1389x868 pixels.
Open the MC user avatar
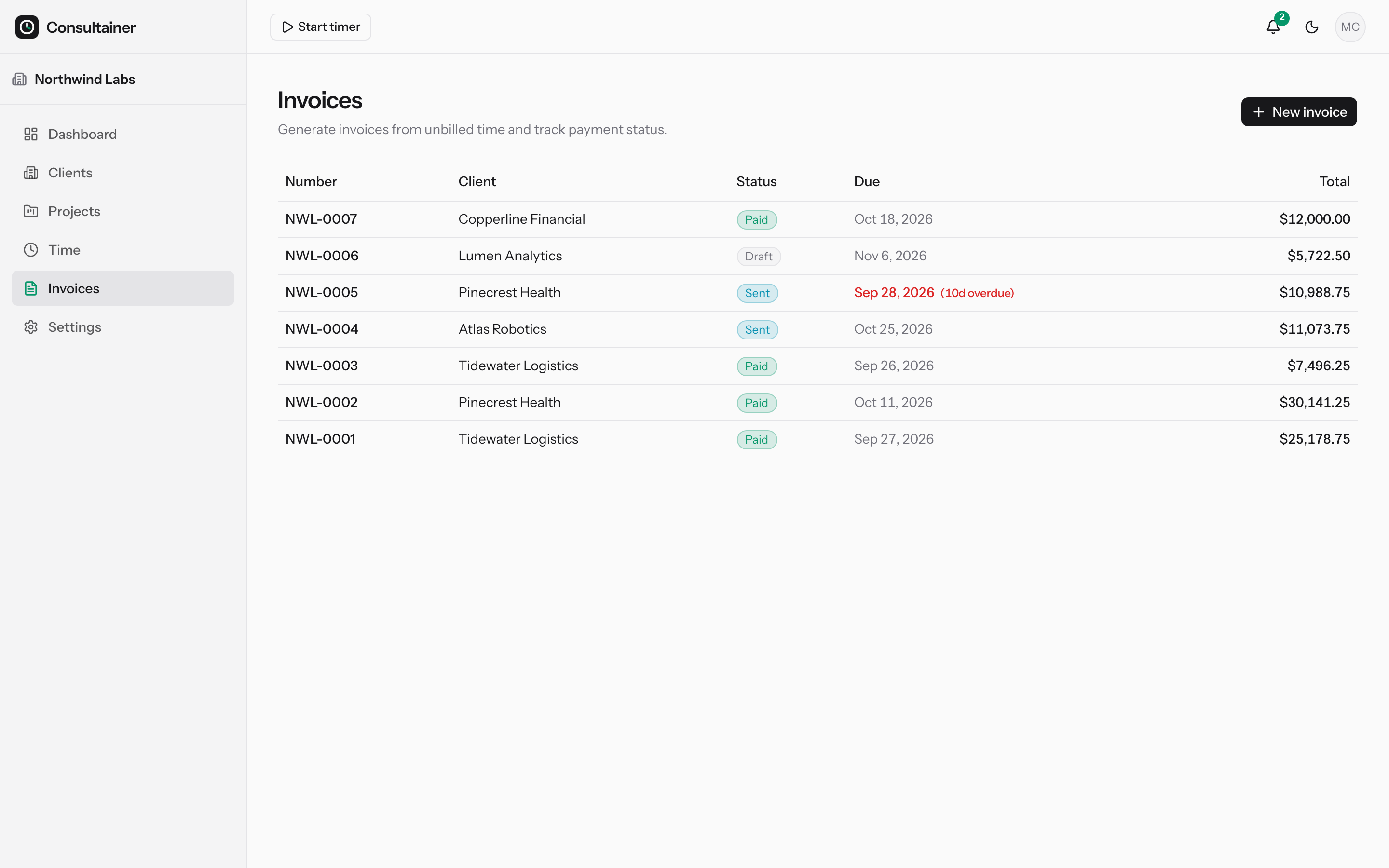pos(1350,27)
